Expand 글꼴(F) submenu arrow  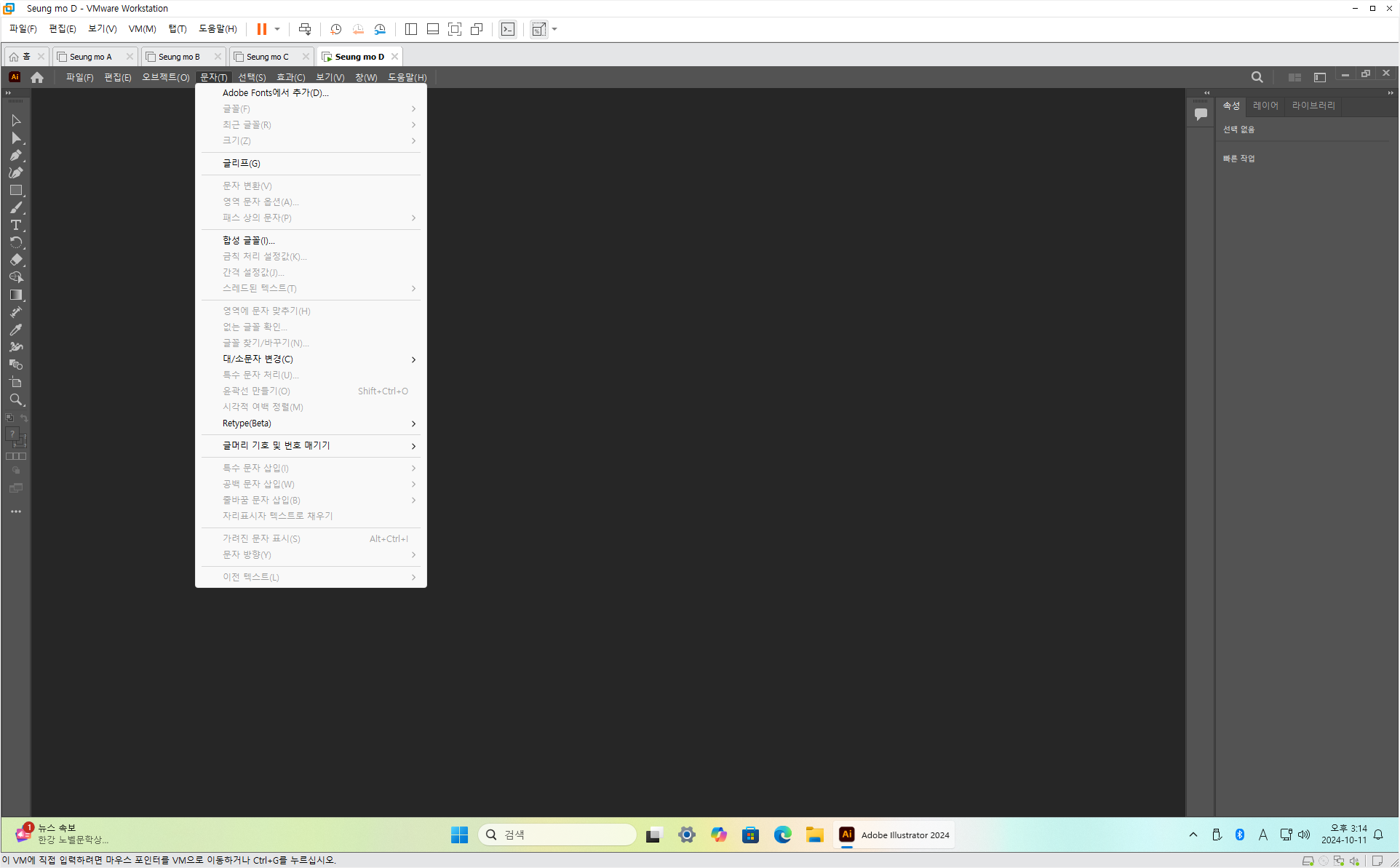click(x=413, y=108)
